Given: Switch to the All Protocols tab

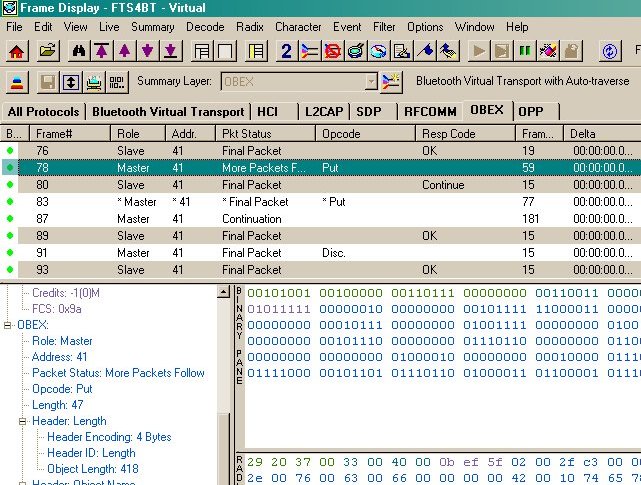Looking at the screenshot, I should 43,112.
